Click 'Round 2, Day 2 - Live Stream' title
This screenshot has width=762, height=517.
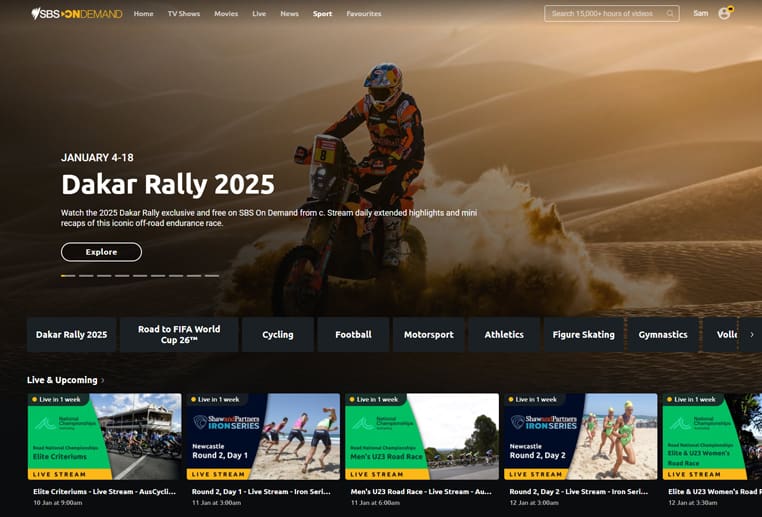click(x=579, y=492)
